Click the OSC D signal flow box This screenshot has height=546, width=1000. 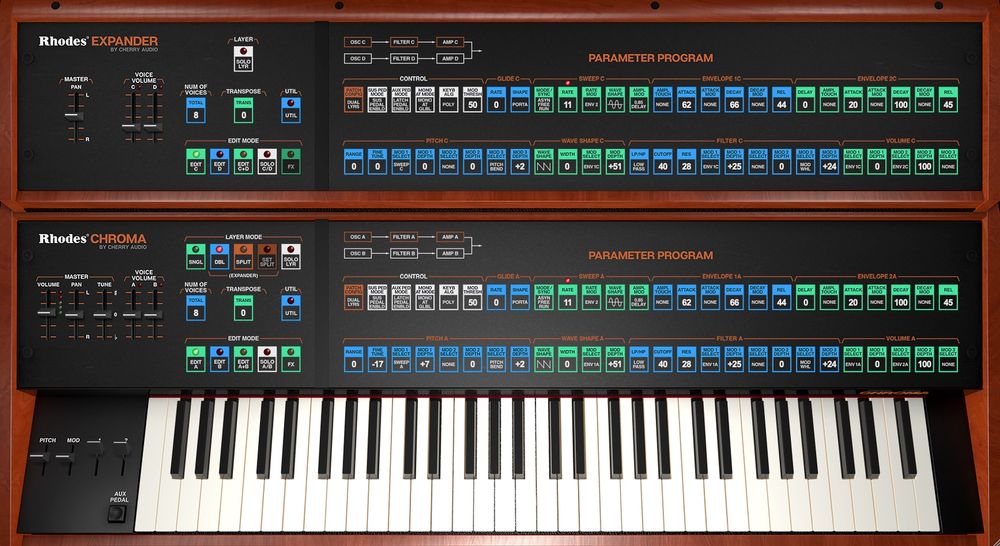[357, 58]
